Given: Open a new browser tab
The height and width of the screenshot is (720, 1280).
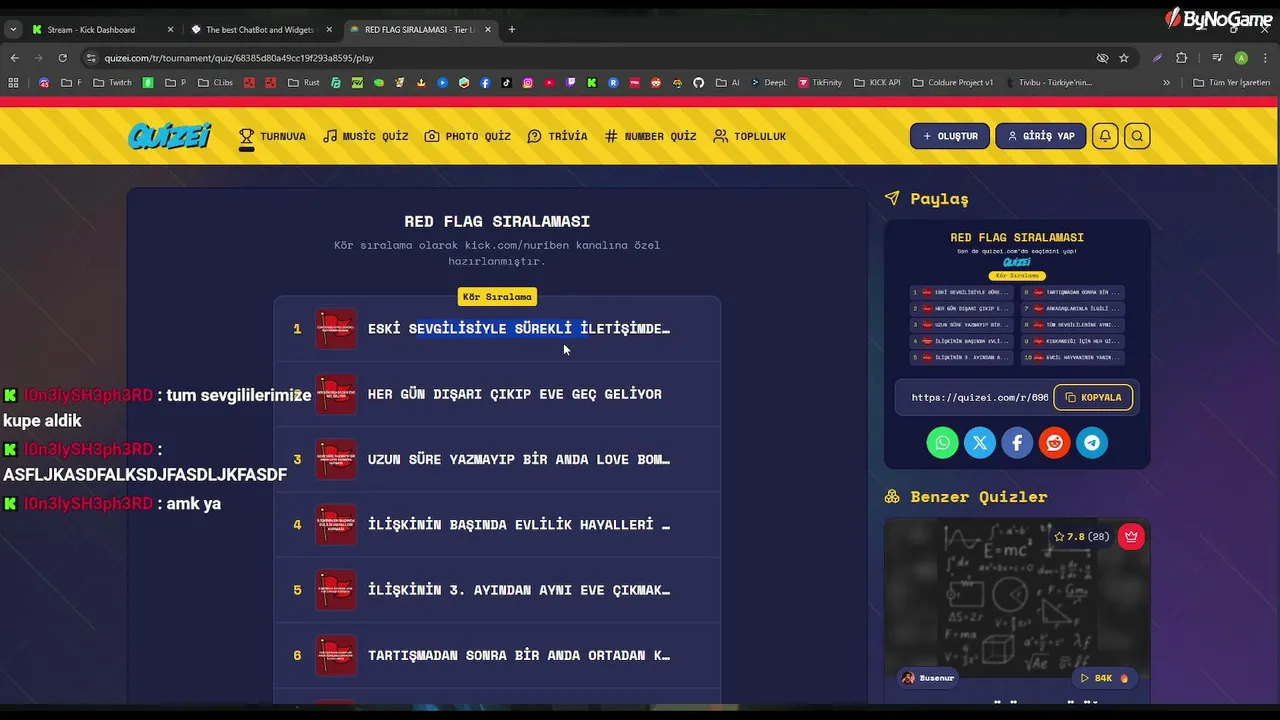Looking at the screenshot, I should pos(512,29).
